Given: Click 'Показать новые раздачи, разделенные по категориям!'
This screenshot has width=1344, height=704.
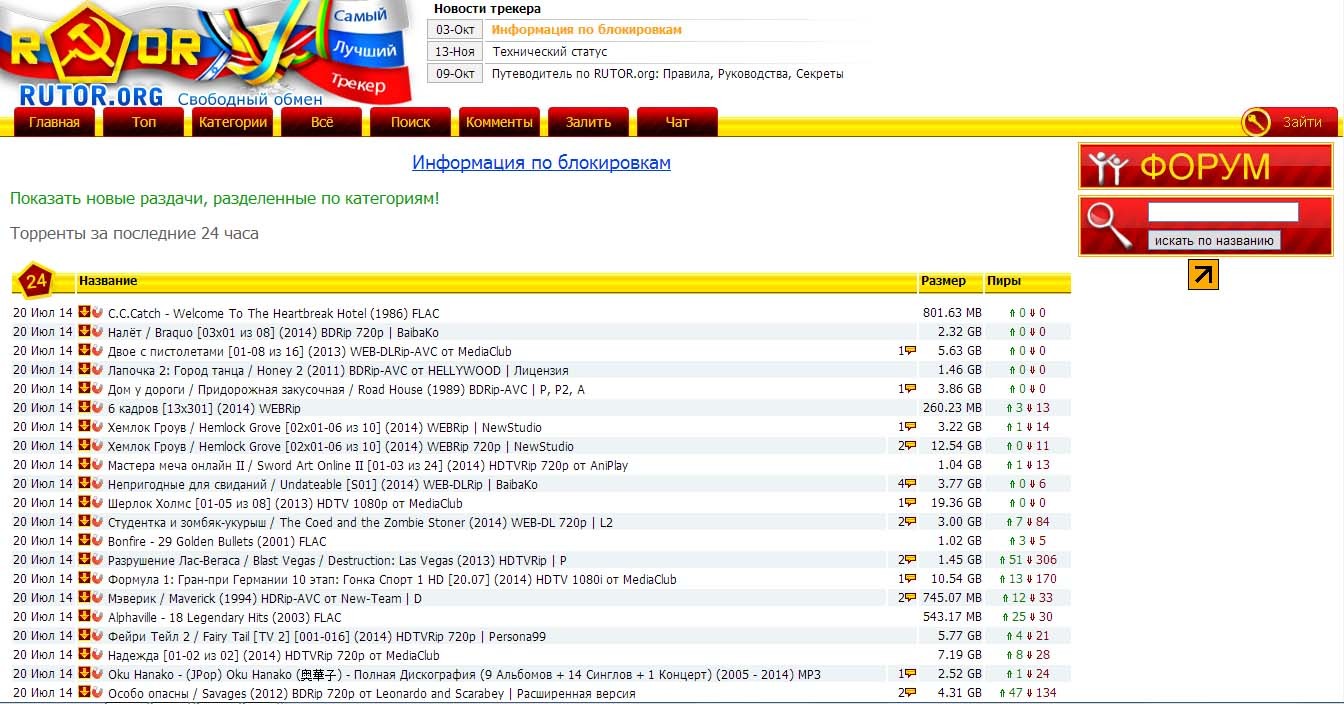Looking at the screenshot, I should coord(225,199).
